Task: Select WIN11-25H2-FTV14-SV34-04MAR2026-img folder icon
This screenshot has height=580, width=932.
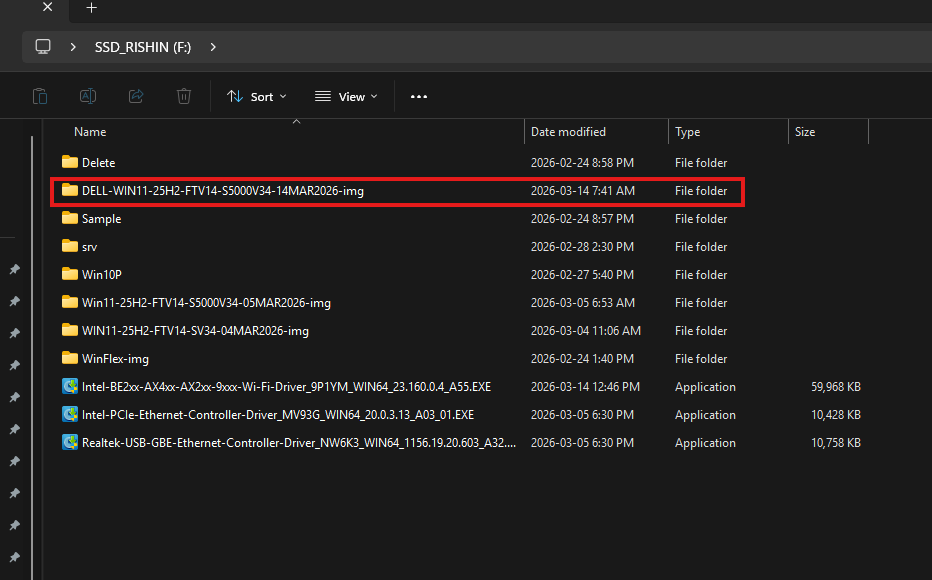Action: [70, 329]
